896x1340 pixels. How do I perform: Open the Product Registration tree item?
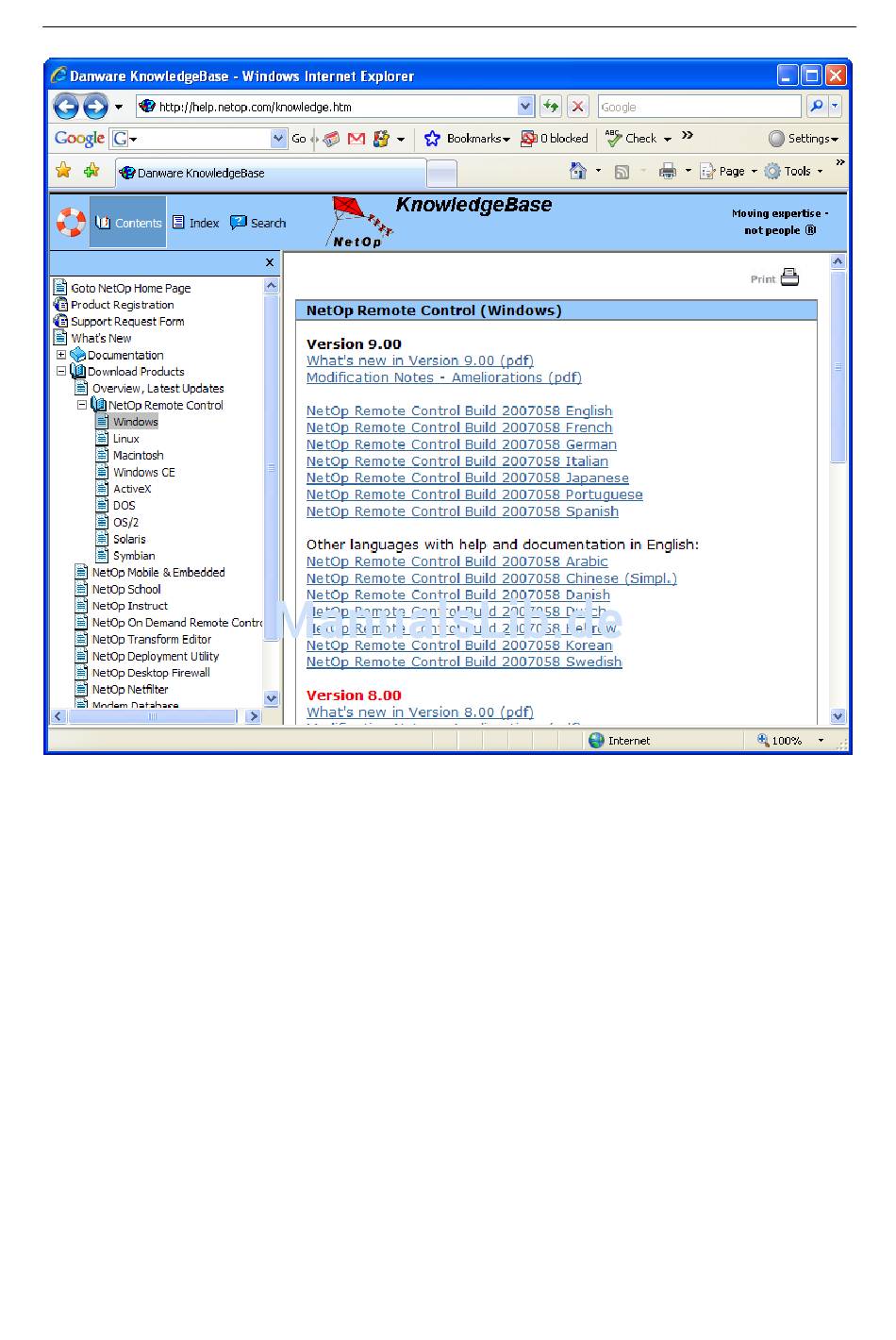[x=122, y=305]
